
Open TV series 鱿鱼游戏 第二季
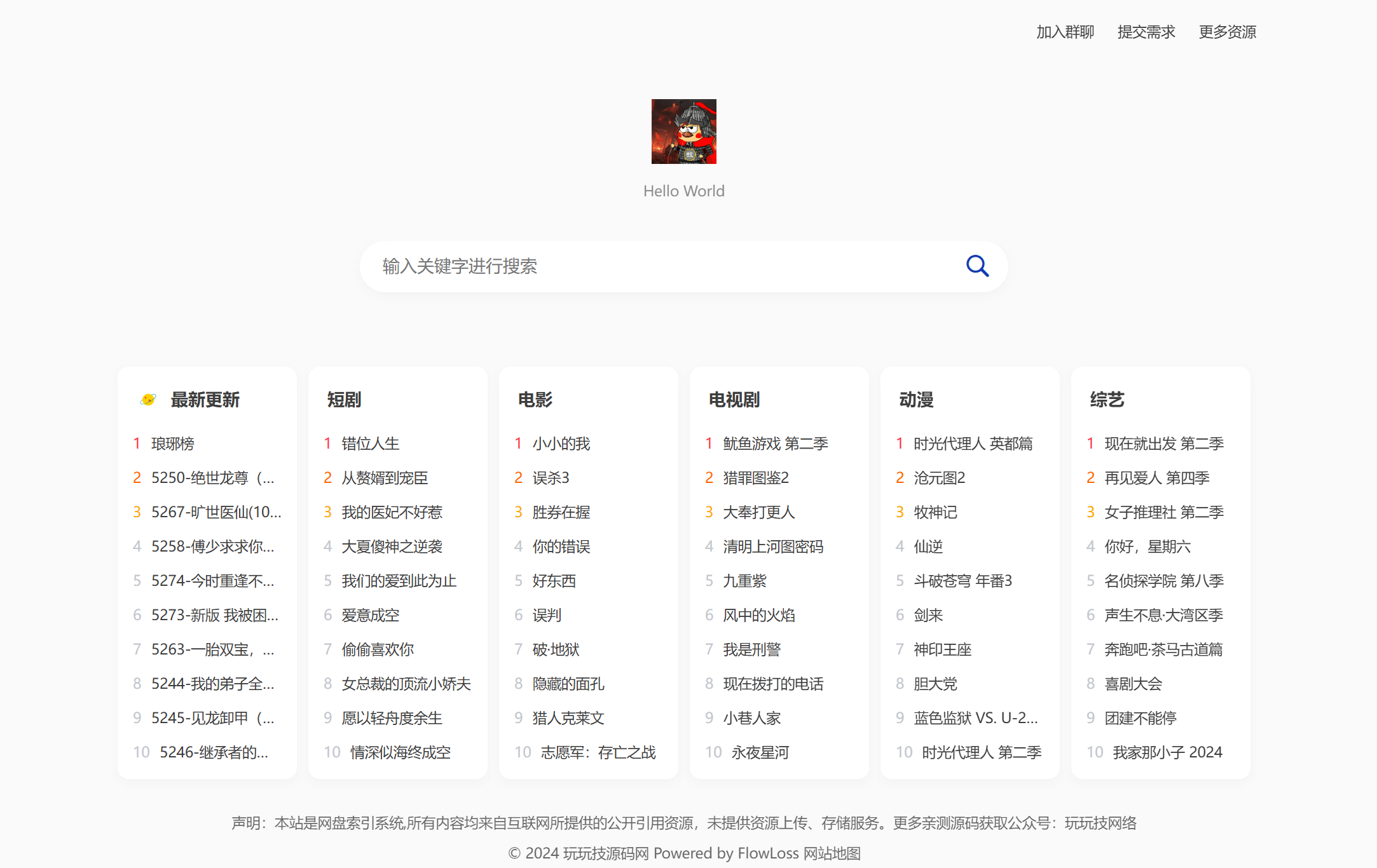coord(775,444)
